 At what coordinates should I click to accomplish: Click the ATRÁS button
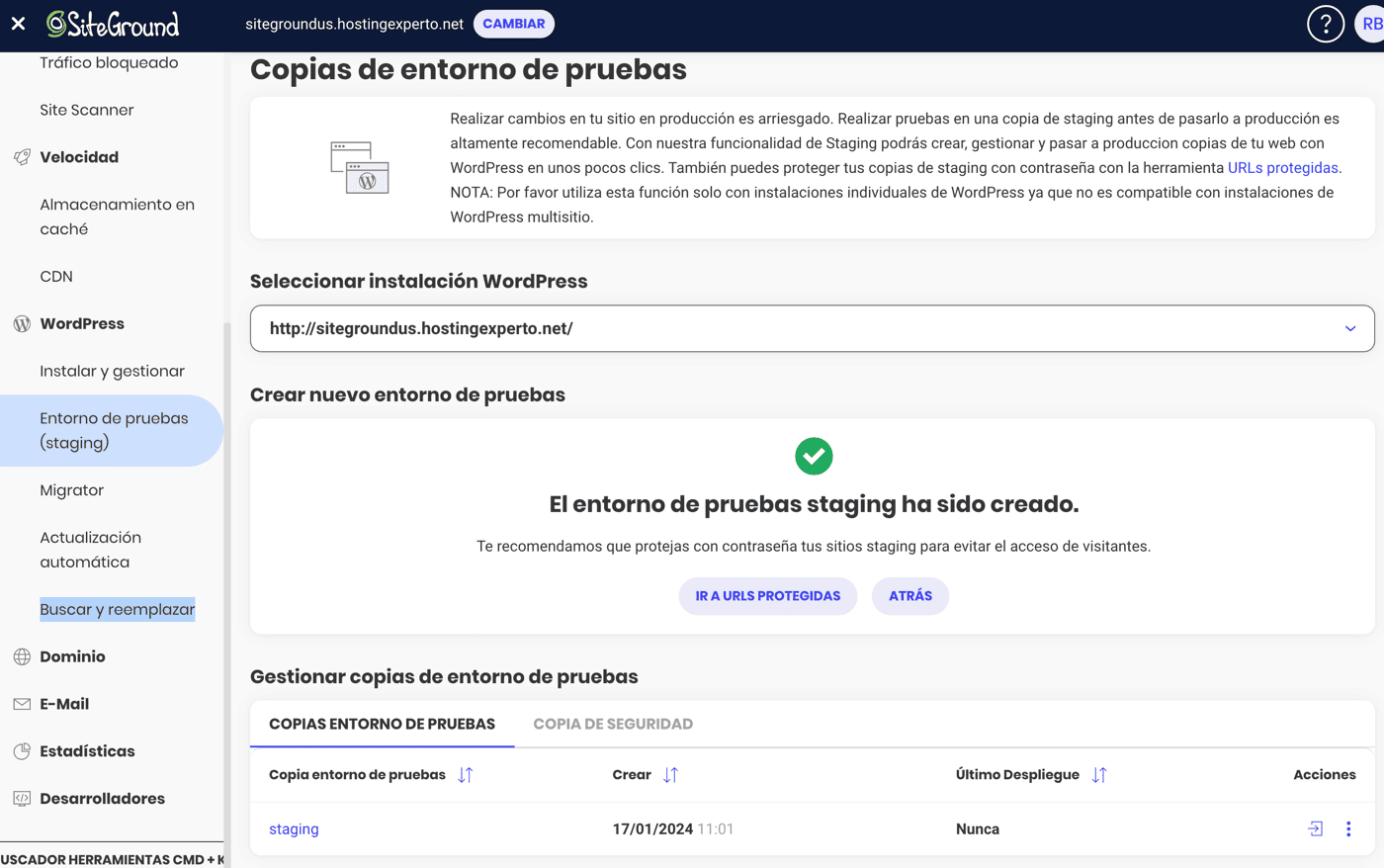click(910, 596)
